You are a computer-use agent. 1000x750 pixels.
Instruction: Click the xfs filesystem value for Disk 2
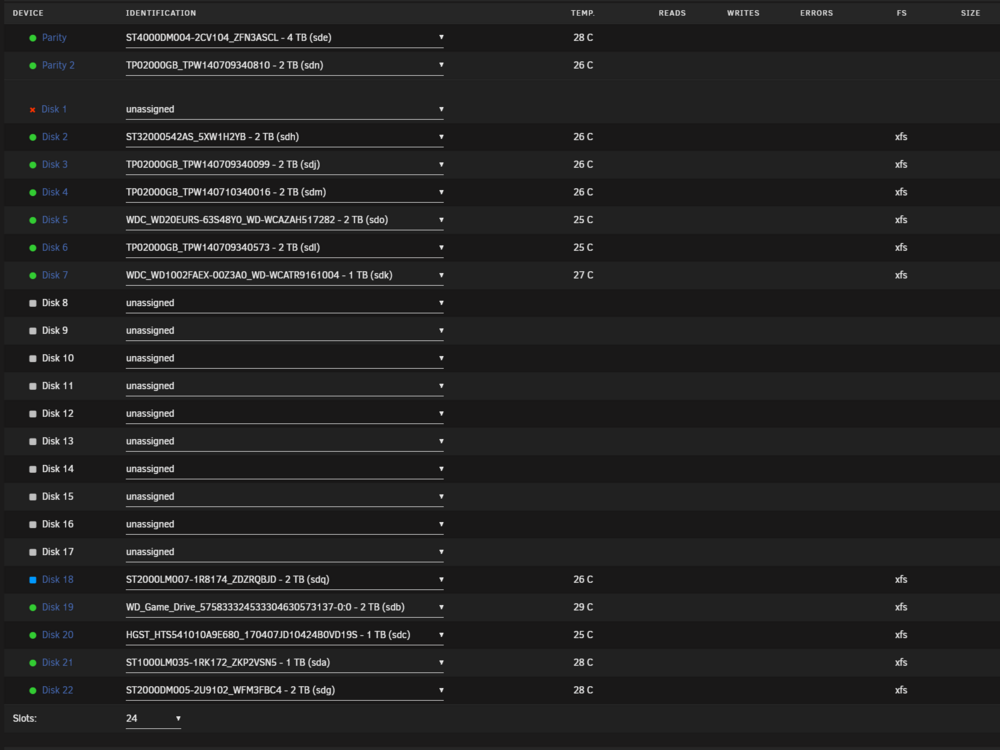(x=901, y=136)
